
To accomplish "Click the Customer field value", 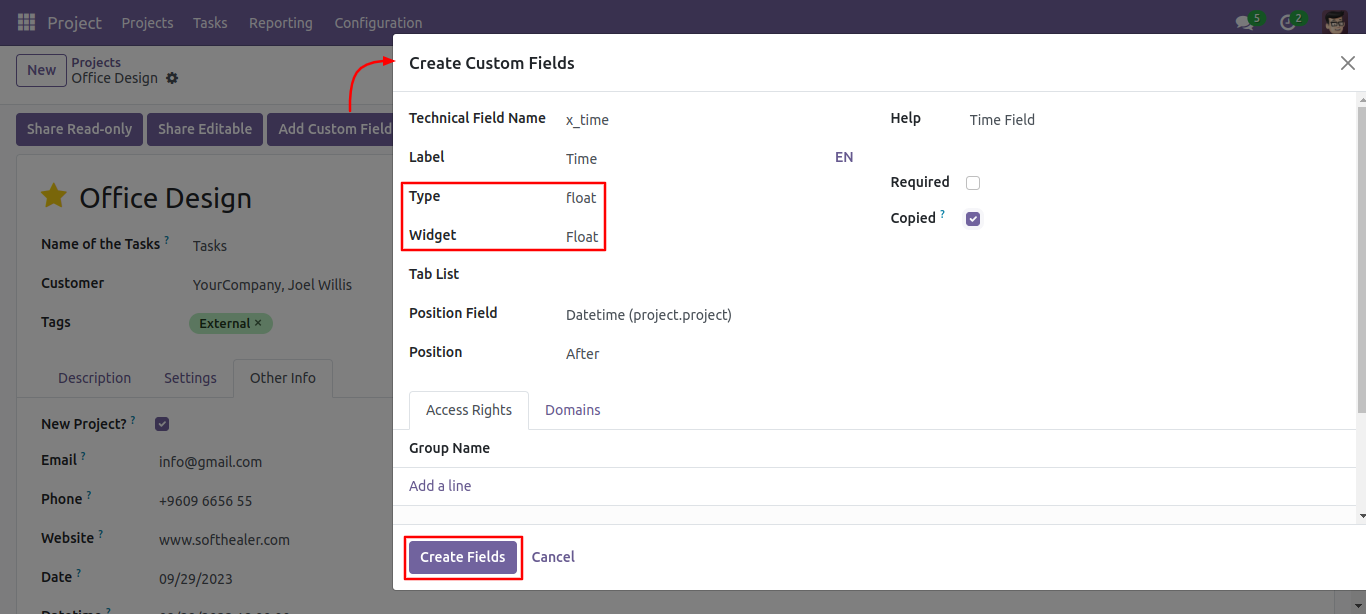I will (272, 285).
